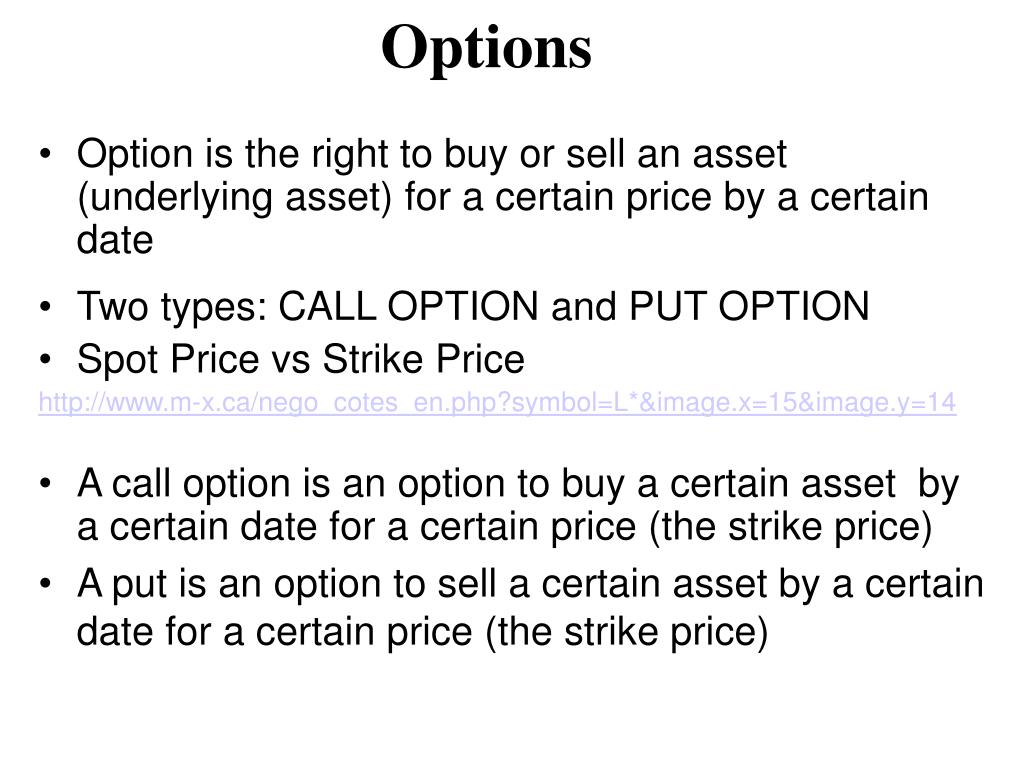Click the words "CALL OPTION"

click(x=409, y=306)
